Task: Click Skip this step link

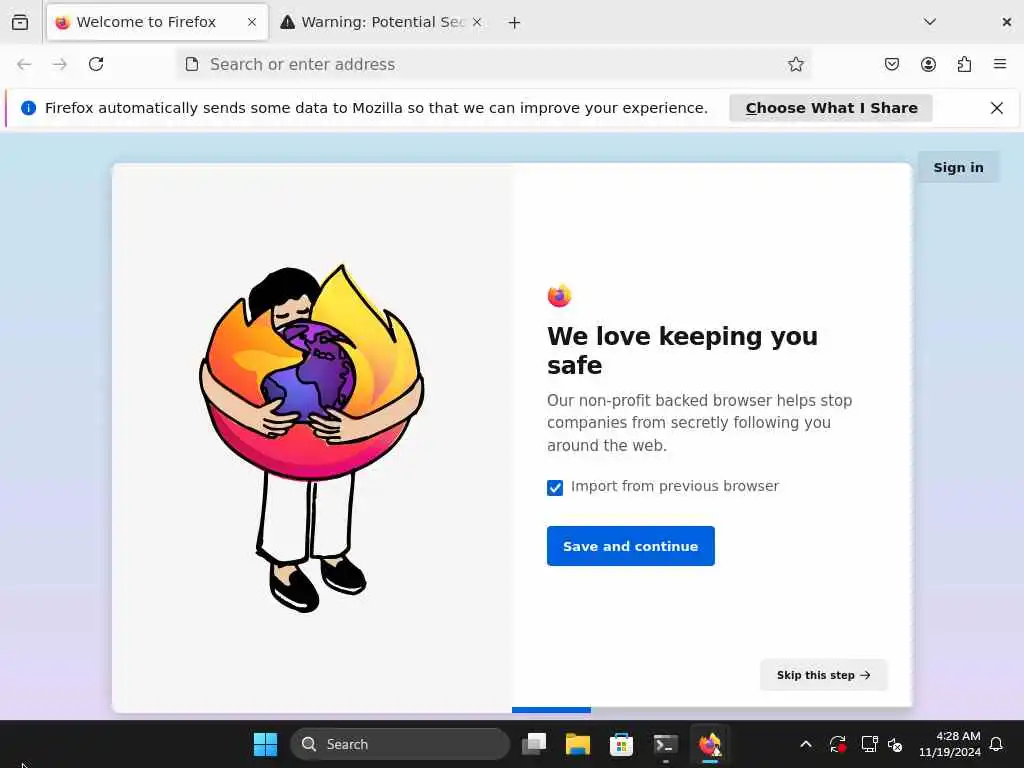Action: coord(824,675)
